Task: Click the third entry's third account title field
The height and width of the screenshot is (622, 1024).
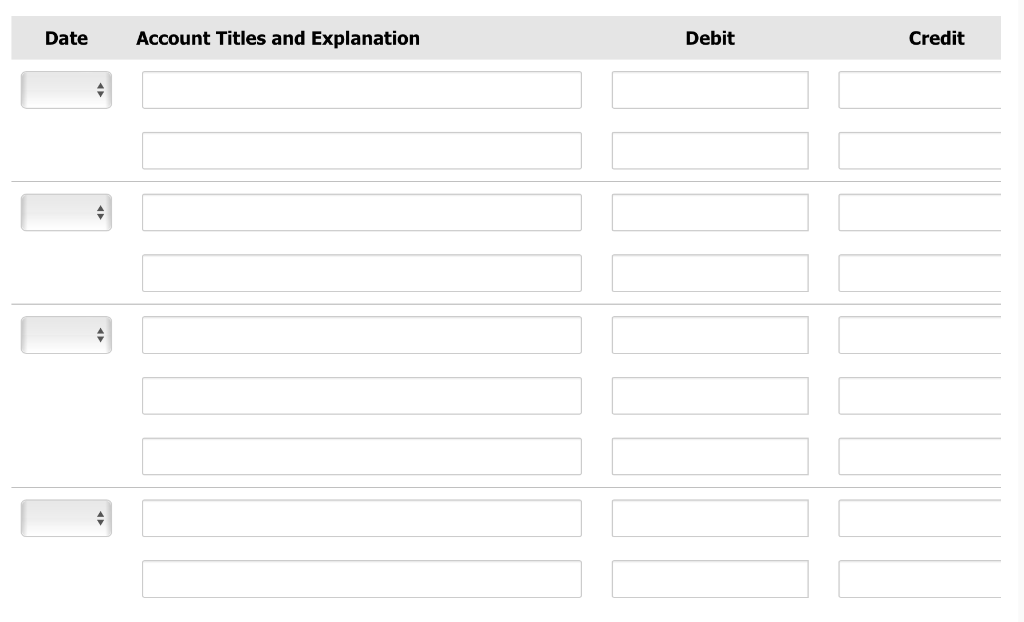Action: (x=361, y=456)
